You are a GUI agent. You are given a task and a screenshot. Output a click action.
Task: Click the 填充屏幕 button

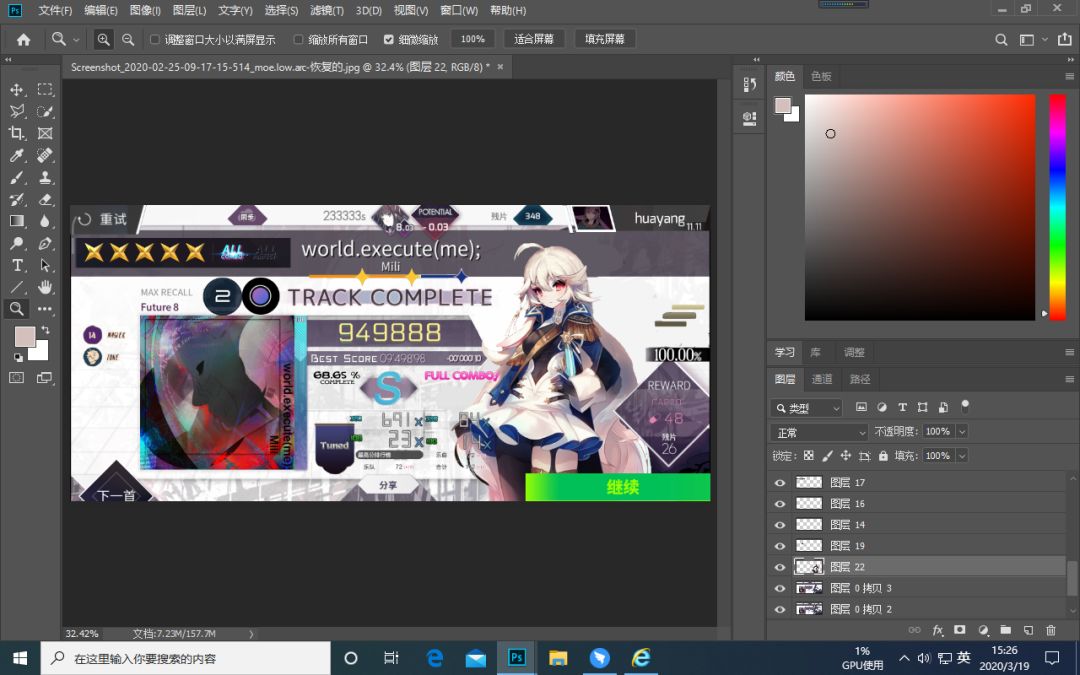click(605, 39)
